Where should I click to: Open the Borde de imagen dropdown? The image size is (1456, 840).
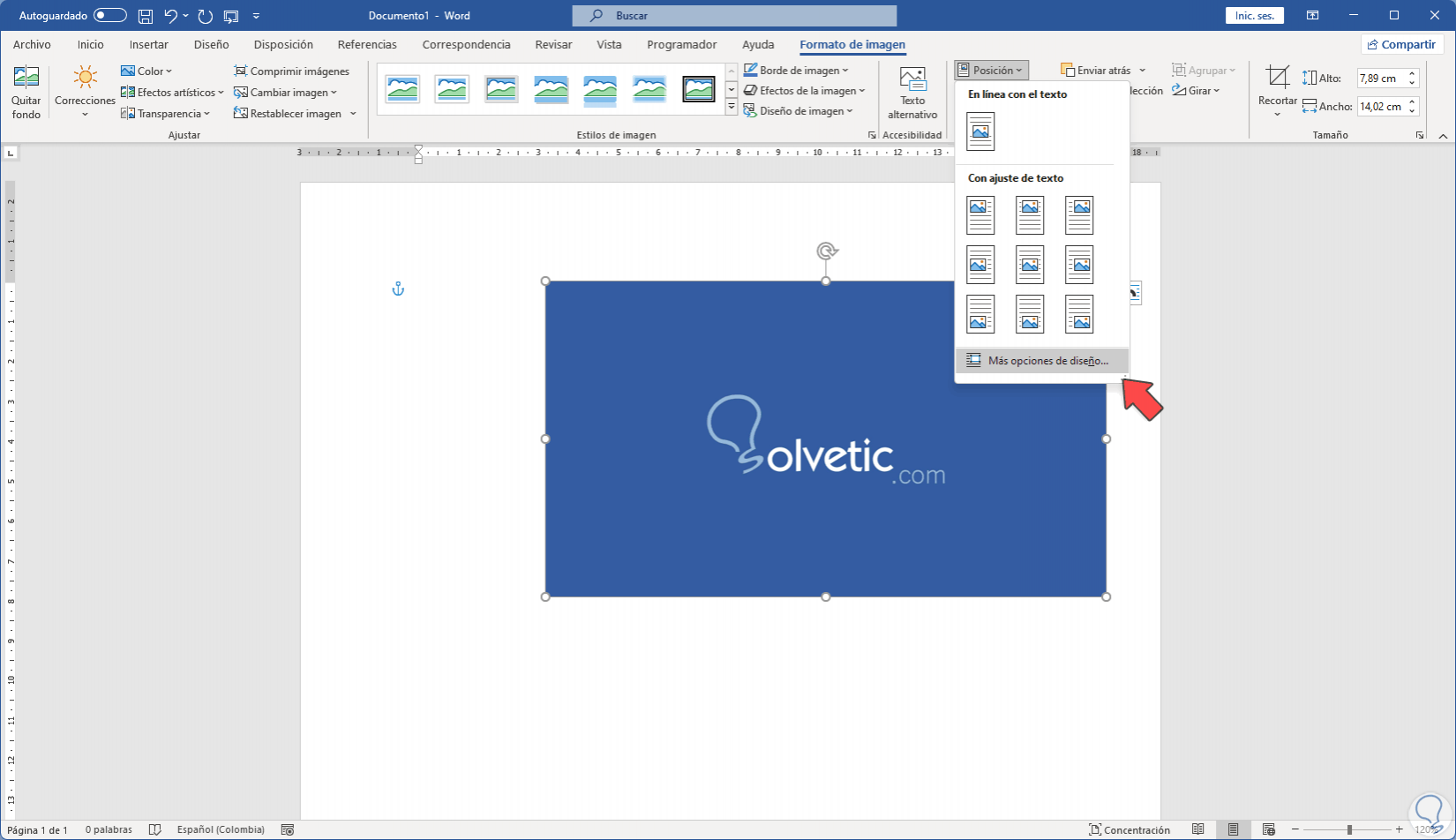coord(796,70)
